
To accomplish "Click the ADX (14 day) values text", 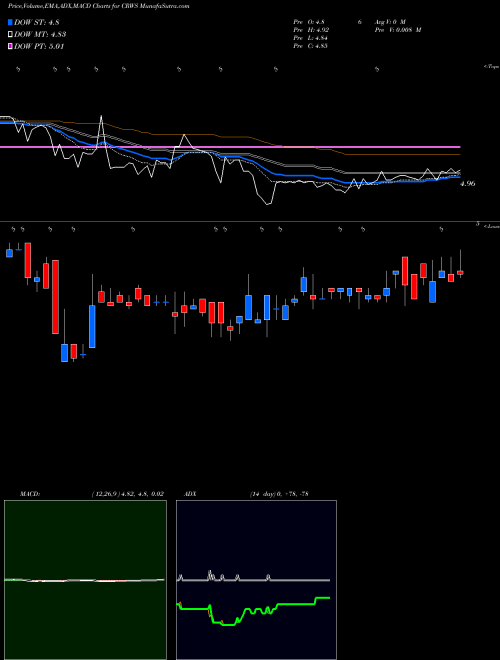I will click(x=279, y=494).
